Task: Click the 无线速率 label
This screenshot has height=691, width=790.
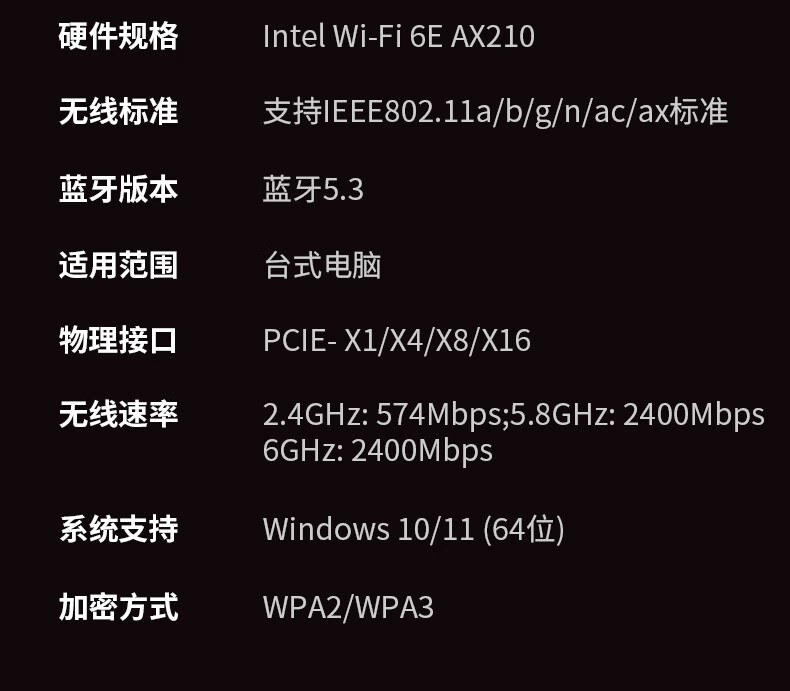Action: point(118,414)
